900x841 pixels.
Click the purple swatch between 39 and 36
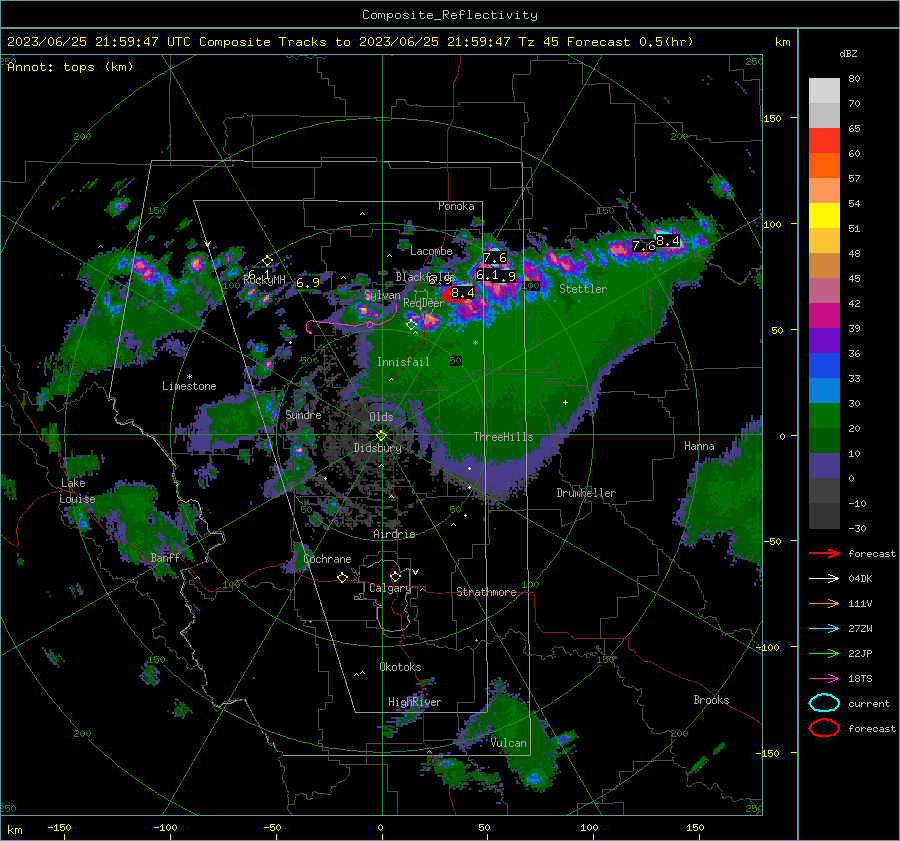click(x=824, y=341)
